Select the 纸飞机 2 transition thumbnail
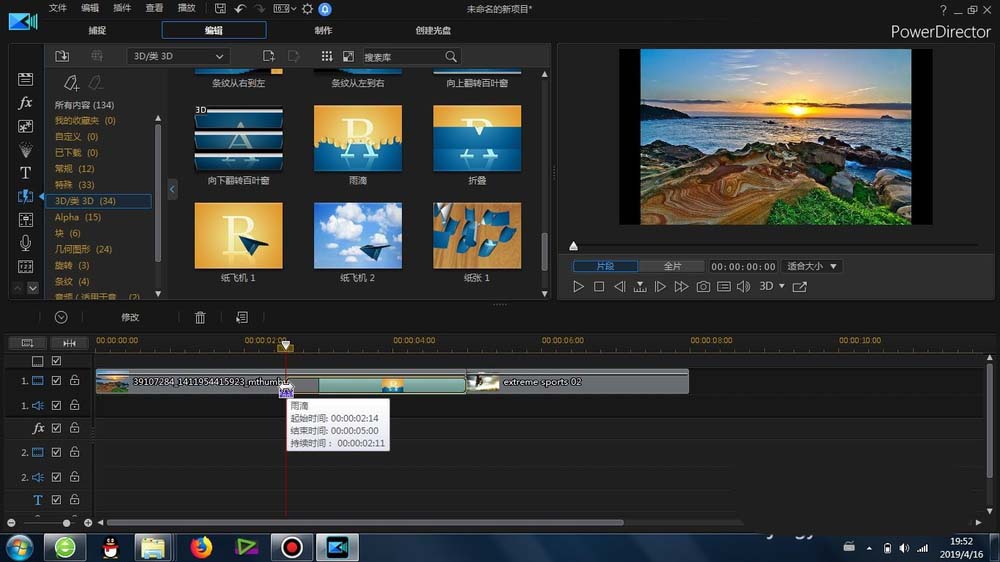Viewport: 1000px width, 562px height. 357,236
